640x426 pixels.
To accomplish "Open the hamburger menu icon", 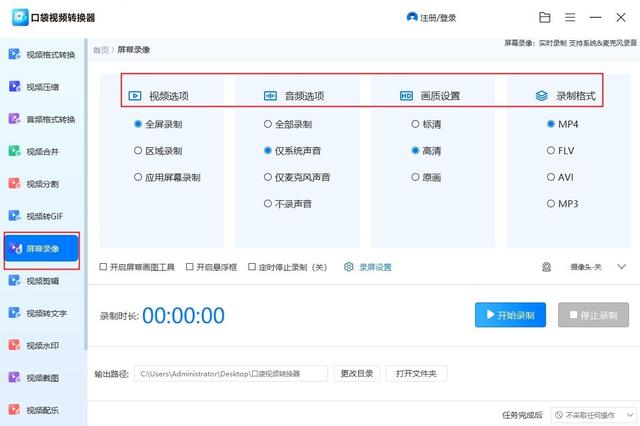I will [x=570, y=17].
